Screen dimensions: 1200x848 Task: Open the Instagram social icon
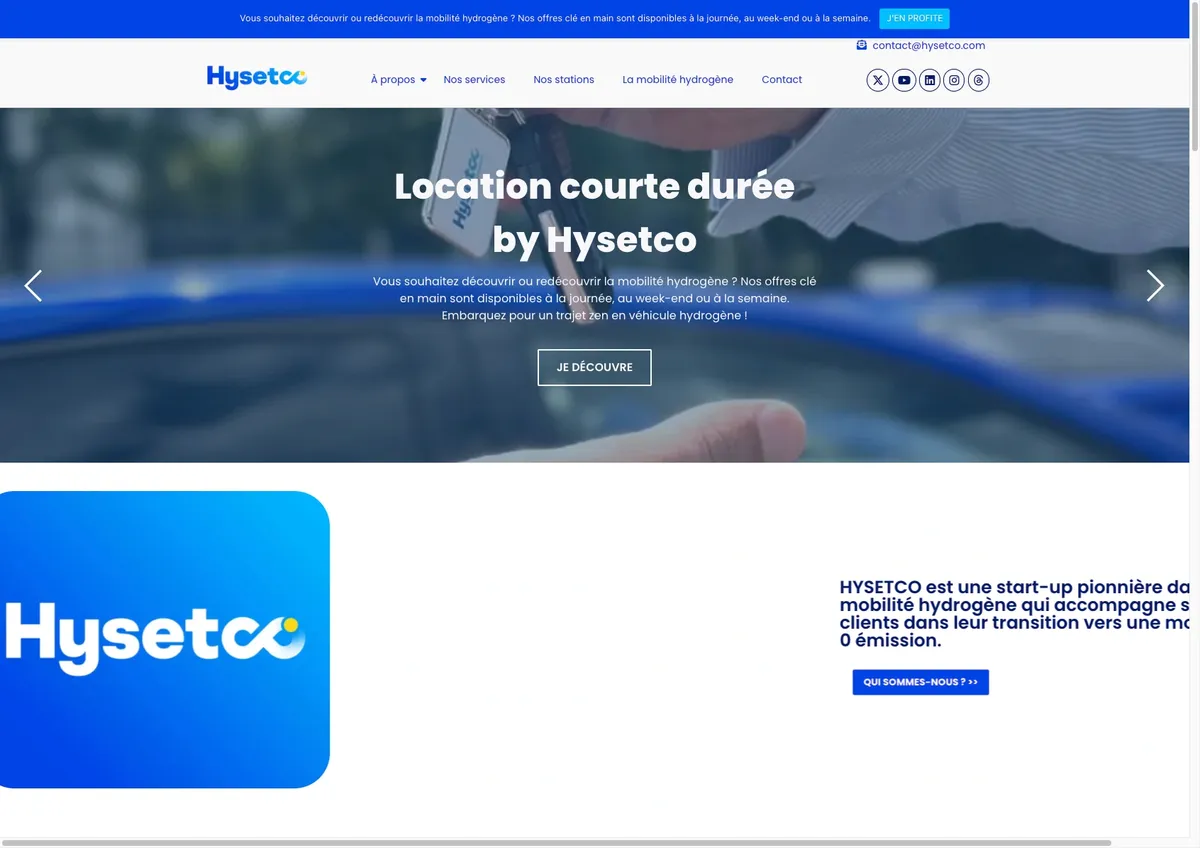click(x=954, y=80)
